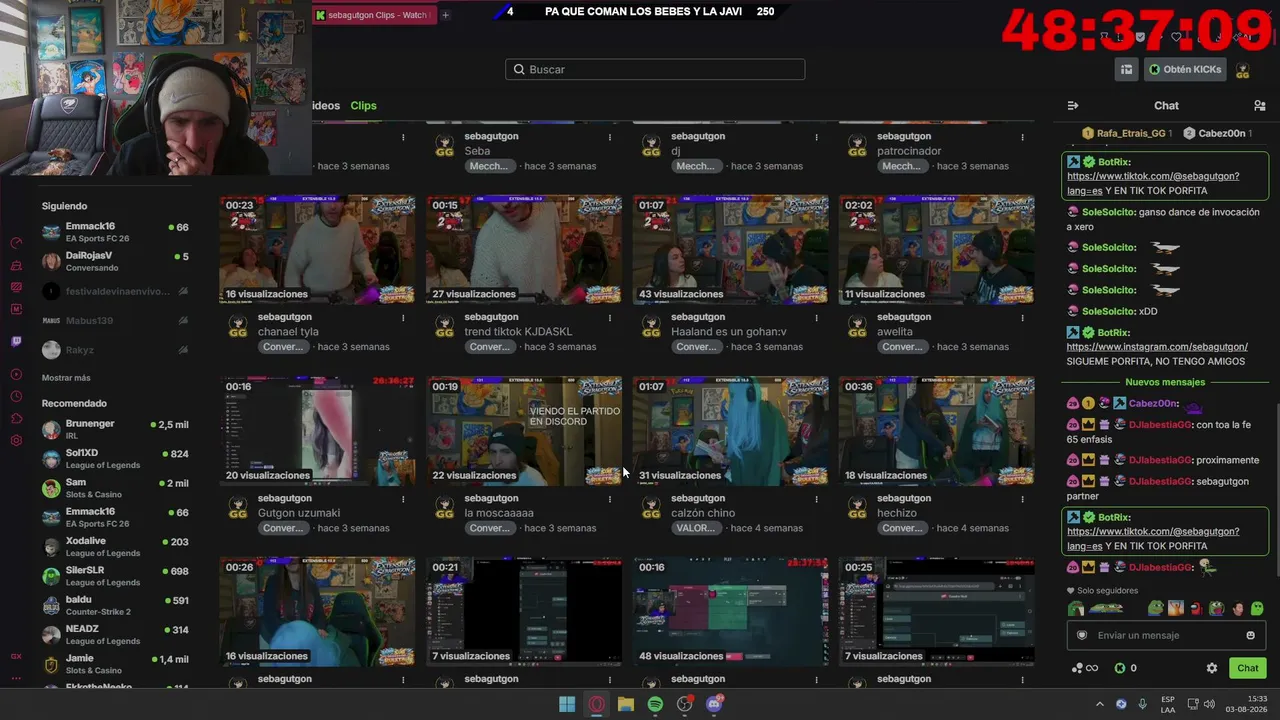Open channel points infinity icon
This screenshot has height=720, width=1280.
tap(1085, 668)
